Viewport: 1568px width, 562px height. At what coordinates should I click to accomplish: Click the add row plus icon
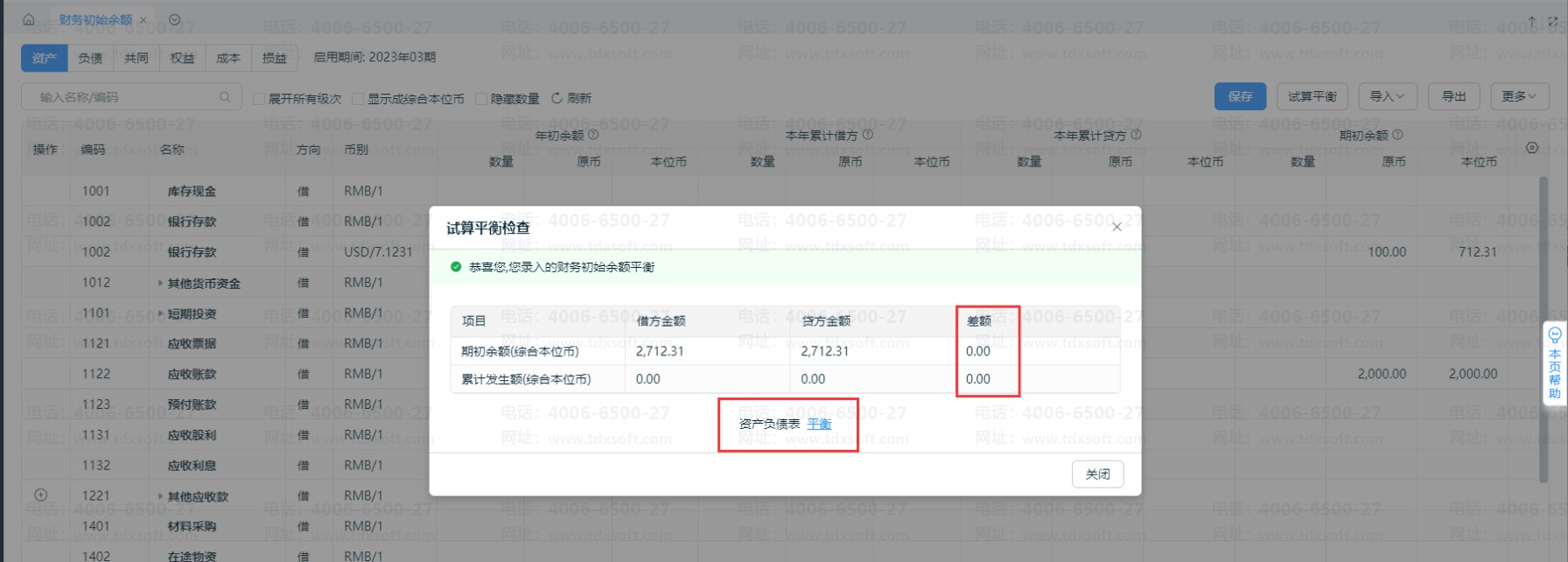click(x=40, y=495)
